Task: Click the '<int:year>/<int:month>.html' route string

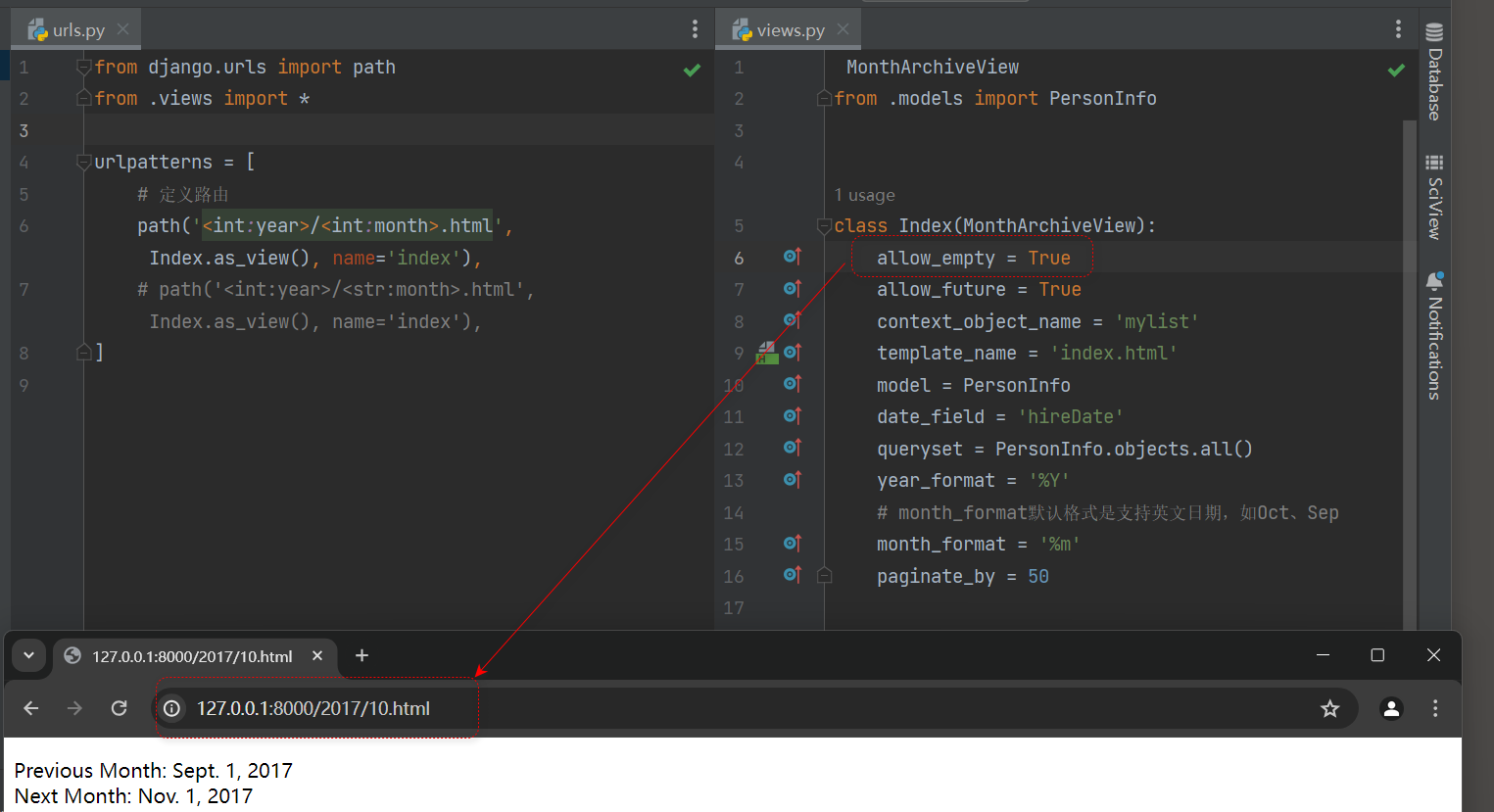Action: 348,226
